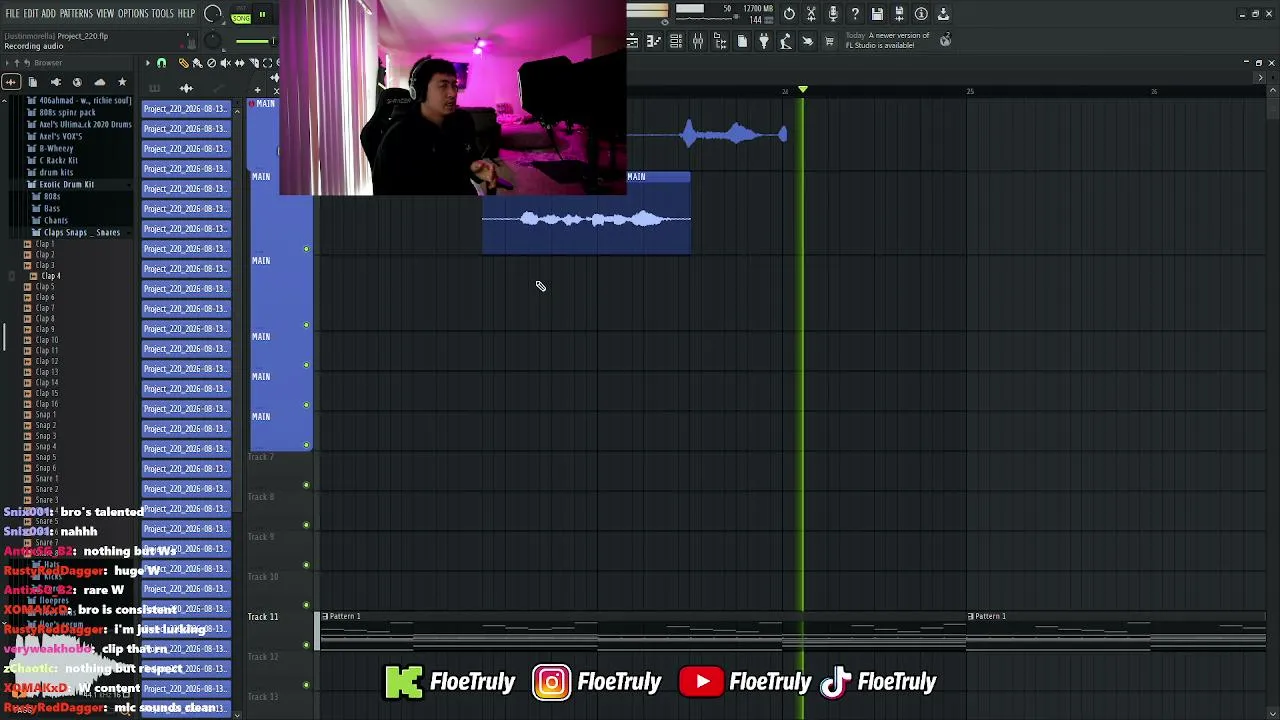The width and height of the screenshot is (1280, 720).
Task: Click the project info icon
Action: pos(921,14)
